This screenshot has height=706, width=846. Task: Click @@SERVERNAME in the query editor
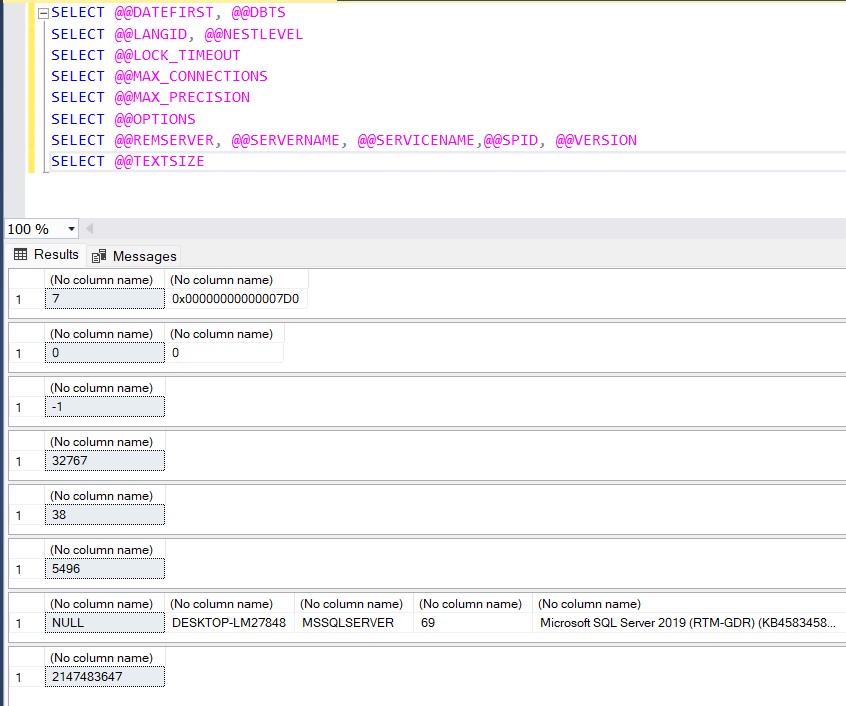click(x=285, y=140)
